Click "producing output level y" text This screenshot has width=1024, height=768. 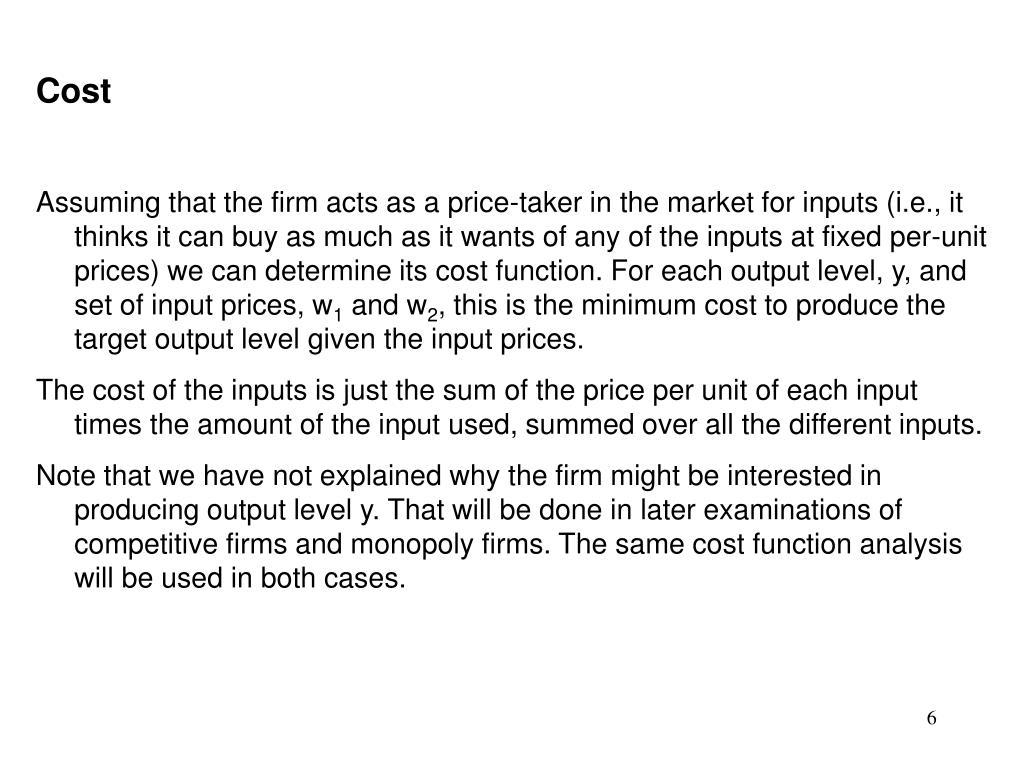click(225, 510)
